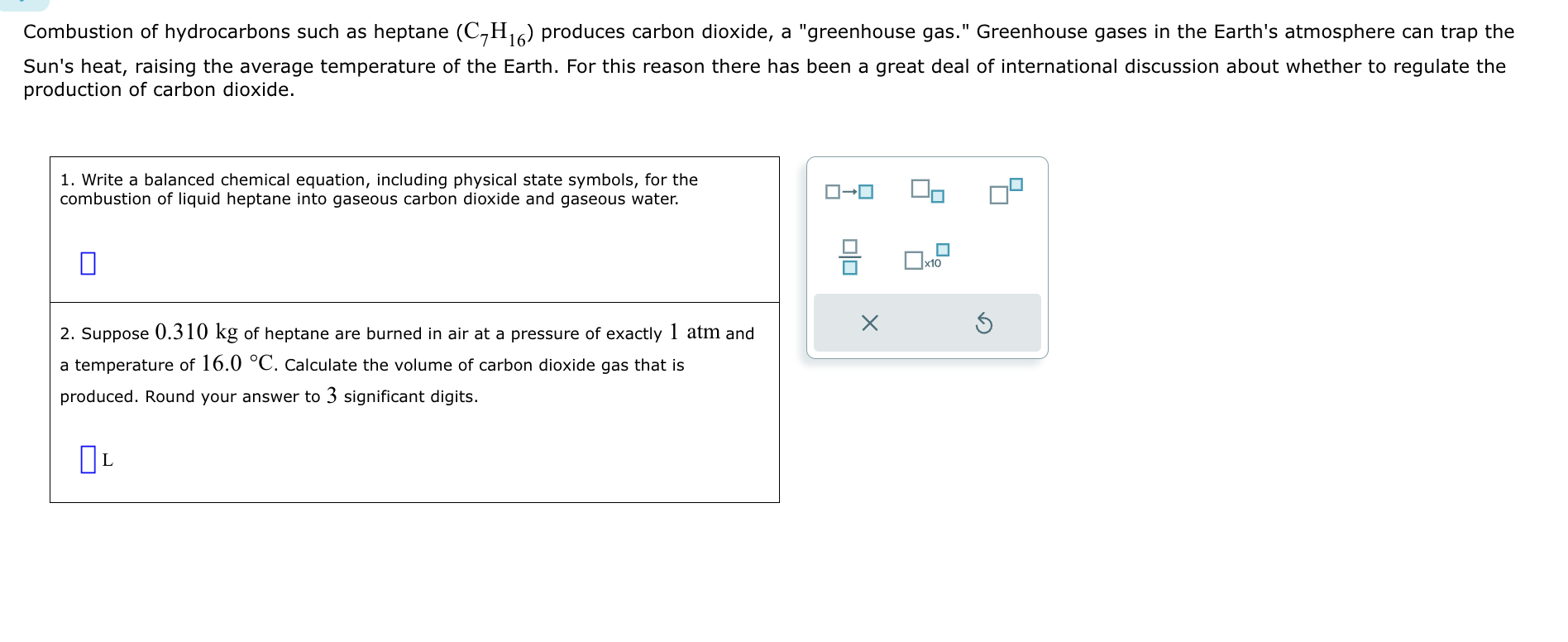Click the rounded tool palette panel
The image size is (1568, 642).
pos(926,256)
